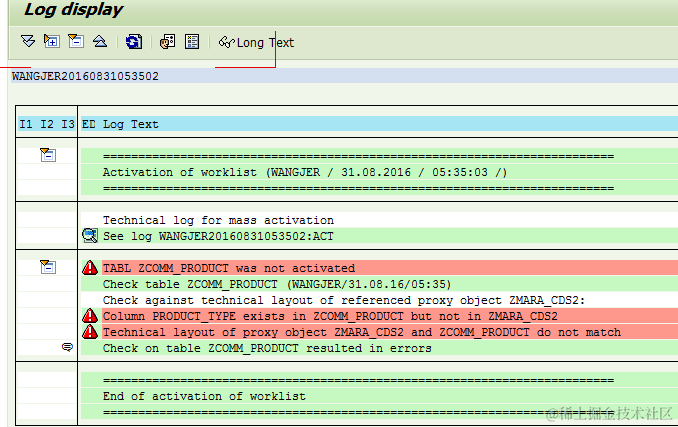Select error icon on Technical layout mismatch row

[x=90, y=332]
